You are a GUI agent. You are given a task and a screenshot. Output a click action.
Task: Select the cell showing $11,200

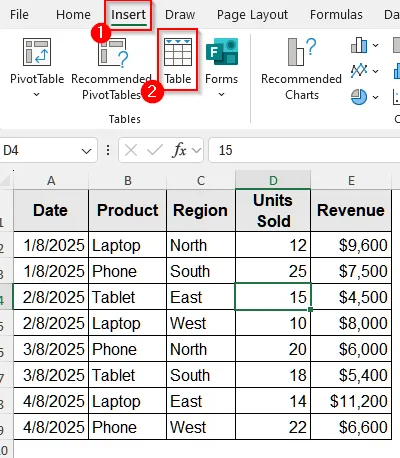(x=351, y=401)
